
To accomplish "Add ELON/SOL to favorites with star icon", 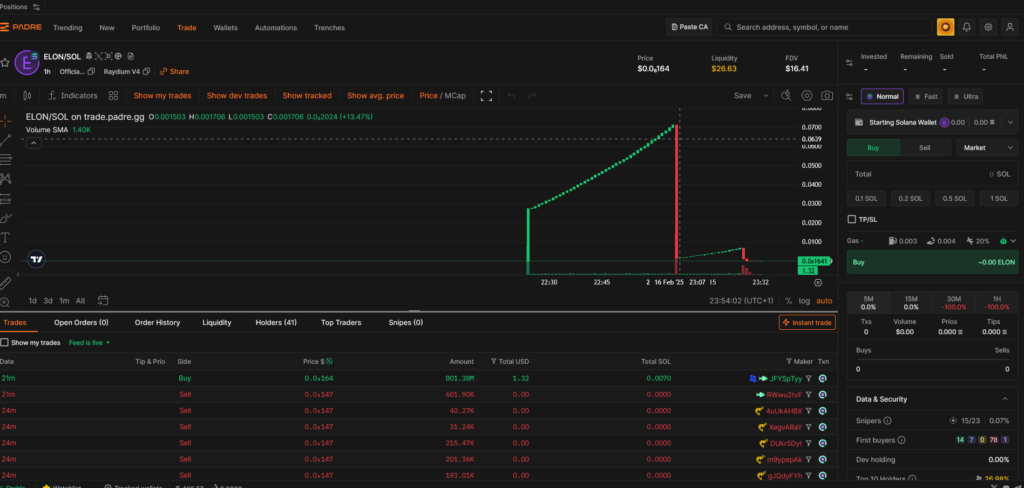I will pyautogui.click(x=5, y=63).
